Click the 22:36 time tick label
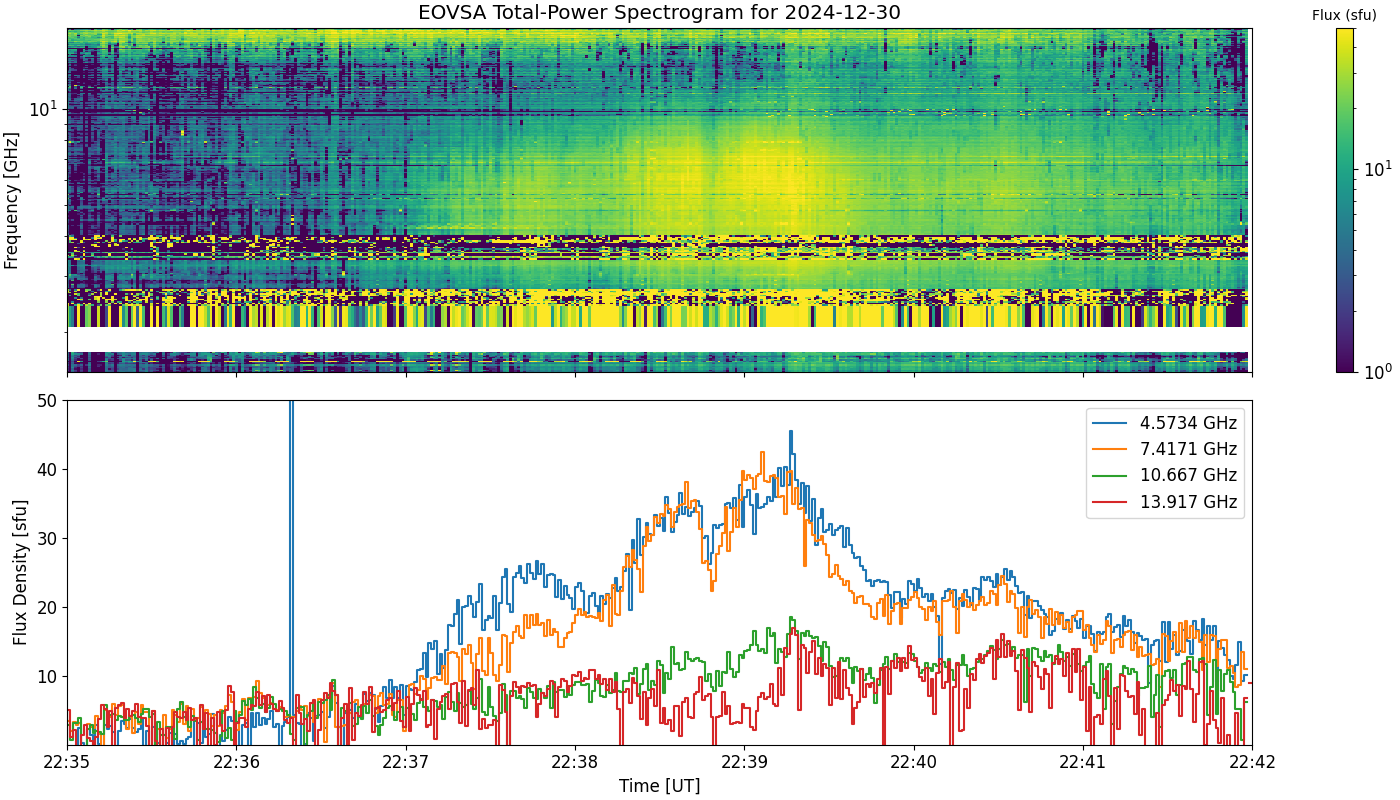 [236, 762]
